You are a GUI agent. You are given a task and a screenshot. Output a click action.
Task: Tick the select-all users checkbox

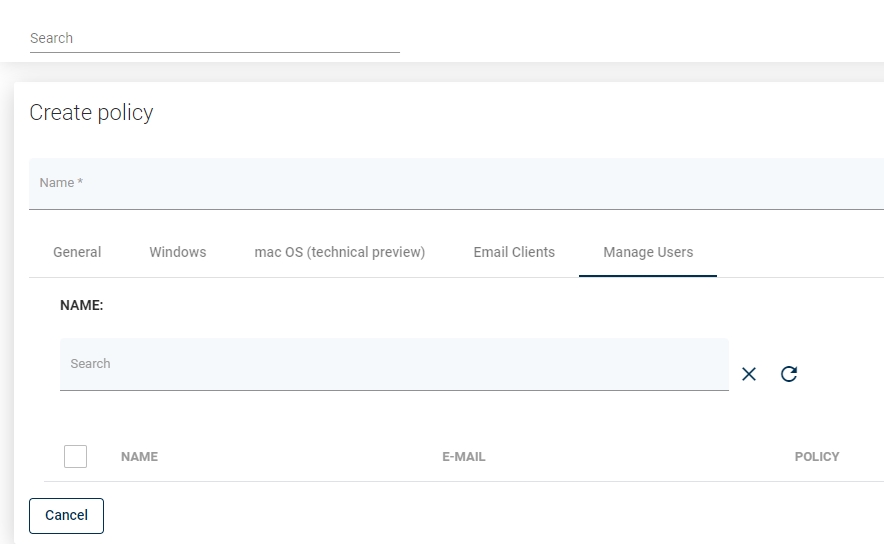(x=75, y=456)
